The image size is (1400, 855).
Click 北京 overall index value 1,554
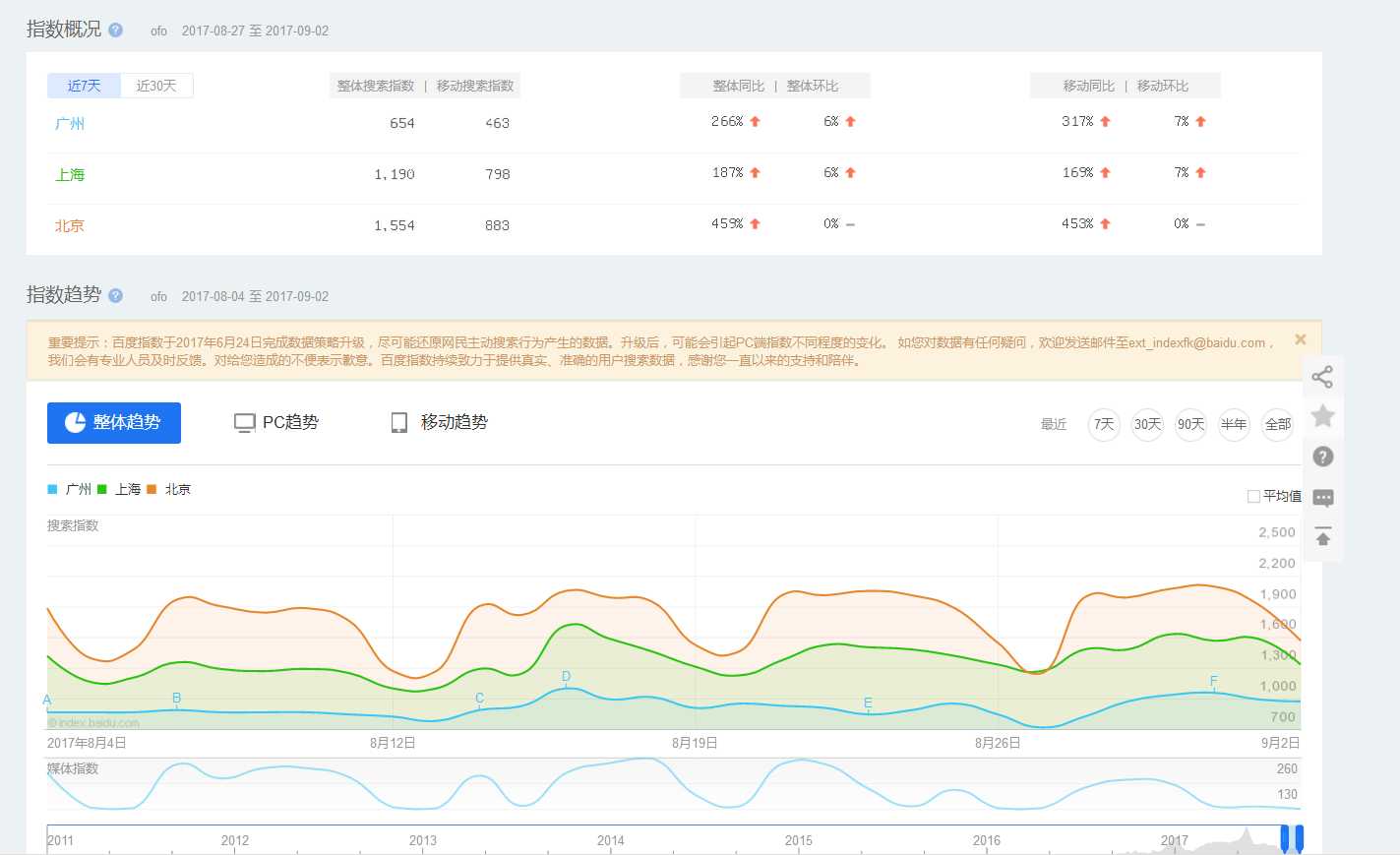coord(395,225)
